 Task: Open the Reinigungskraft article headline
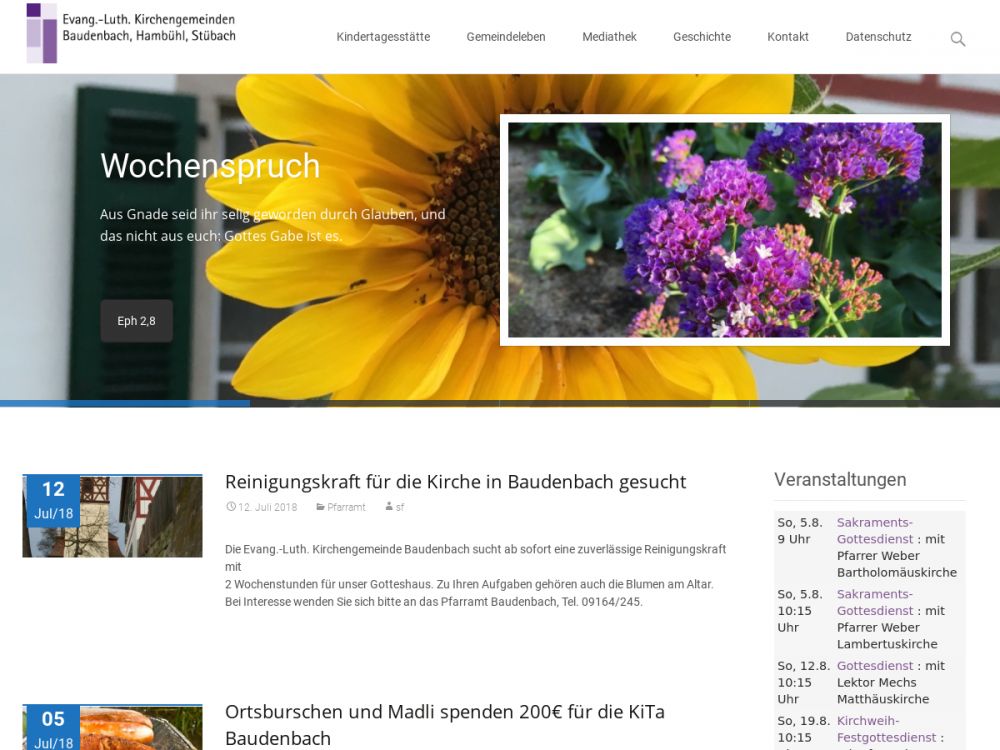(455, 482)
